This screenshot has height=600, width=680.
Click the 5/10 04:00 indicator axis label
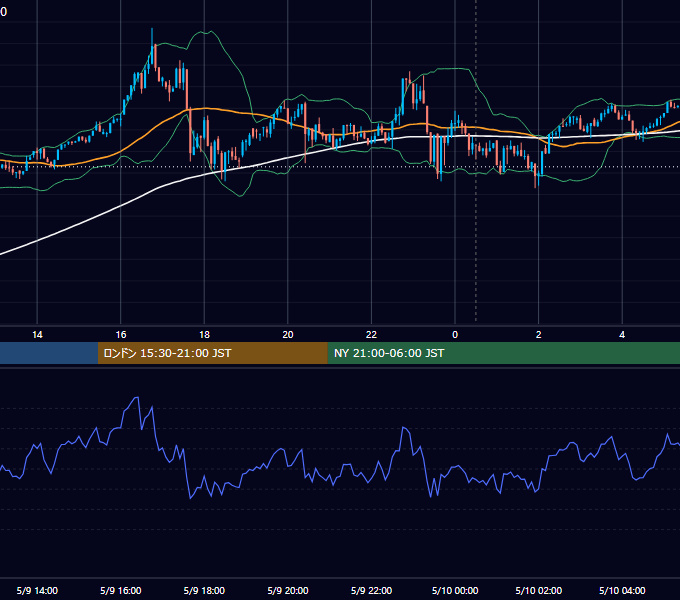pos(622,590)
